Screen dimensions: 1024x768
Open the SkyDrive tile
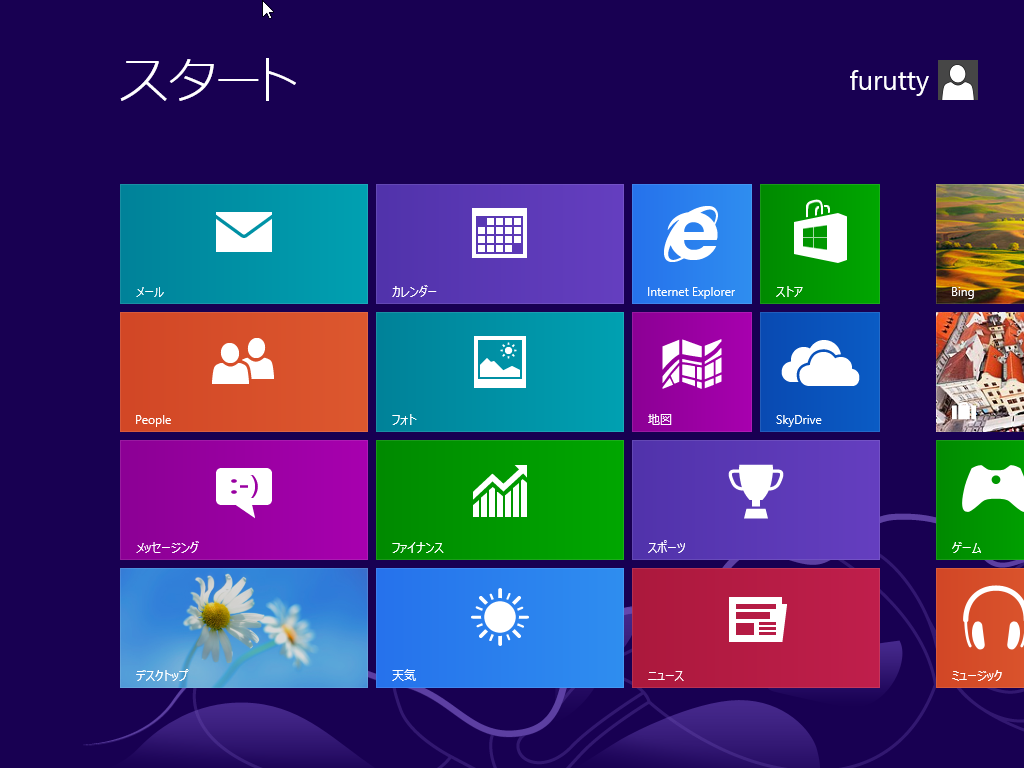[820, 372]
